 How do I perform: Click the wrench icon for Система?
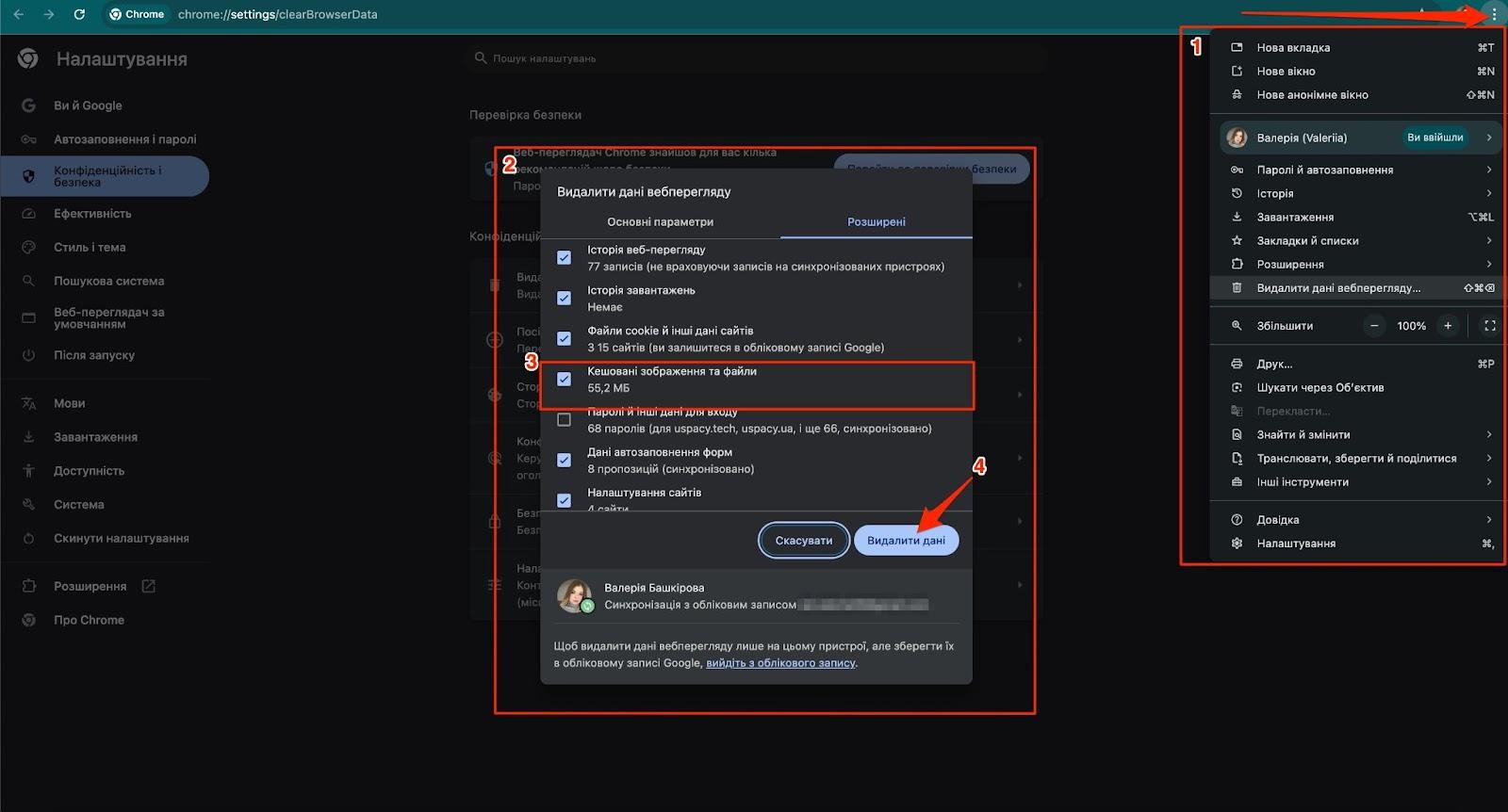click(x=28, y=505)
